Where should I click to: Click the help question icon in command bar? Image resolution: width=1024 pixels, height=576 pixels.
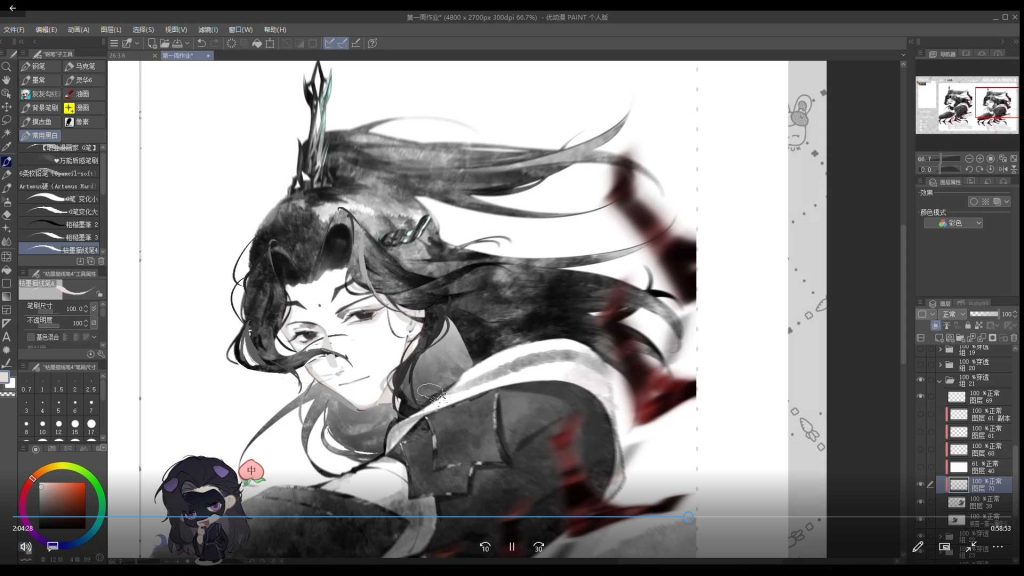tap(372, 43)
